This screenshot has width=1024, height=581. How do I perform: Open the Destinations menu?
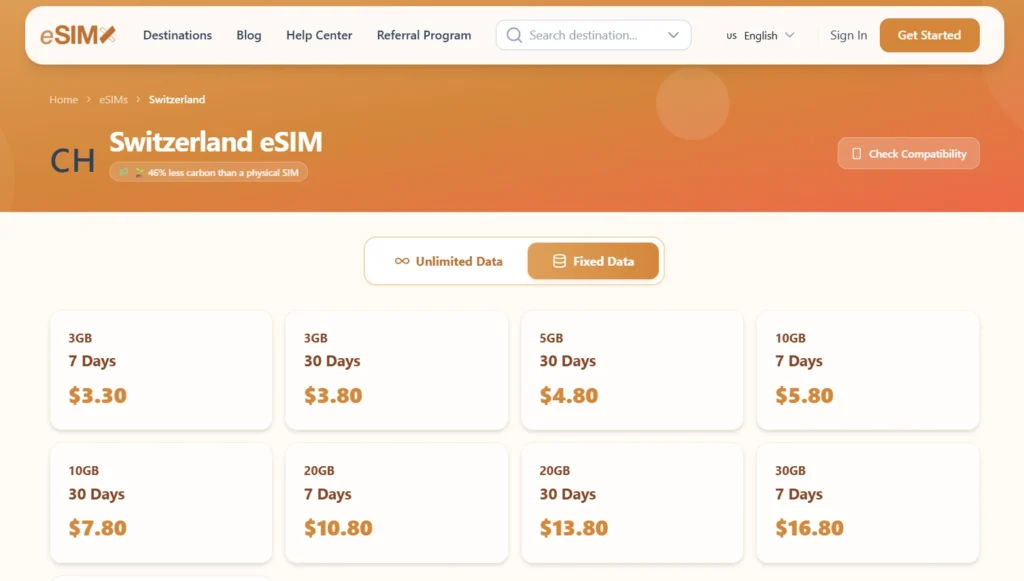[178, 35]
